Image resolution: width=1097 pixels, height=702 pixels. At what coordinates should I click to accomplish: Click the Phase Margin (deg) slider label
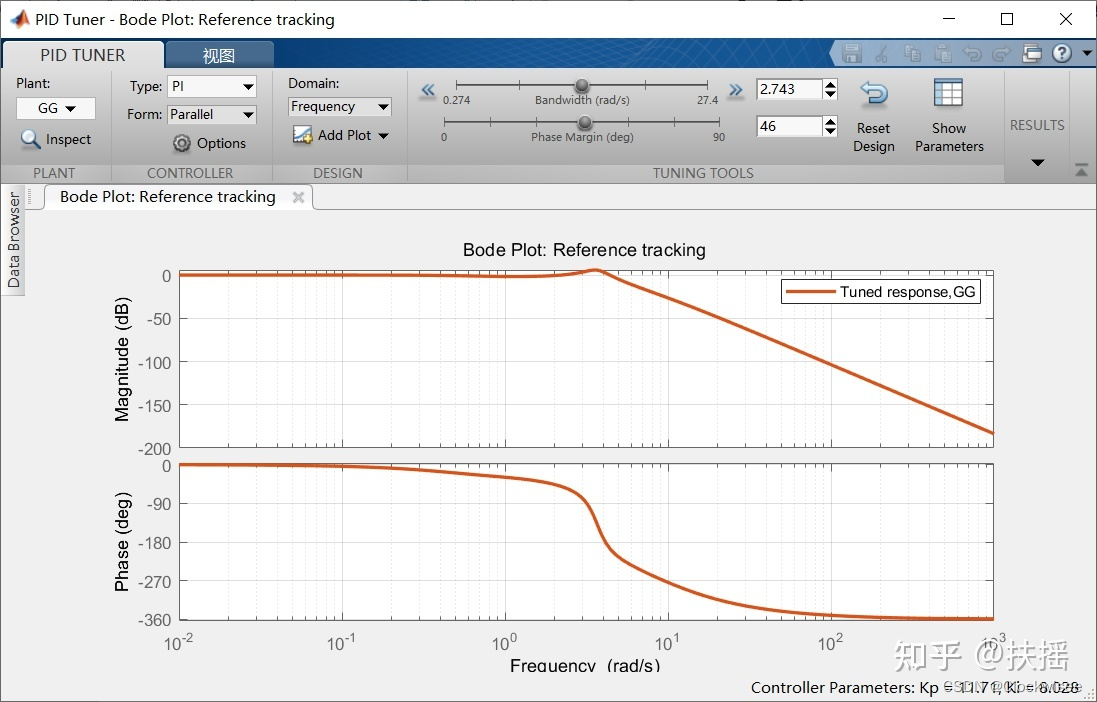pyautogui.click(x=582, y=137)
